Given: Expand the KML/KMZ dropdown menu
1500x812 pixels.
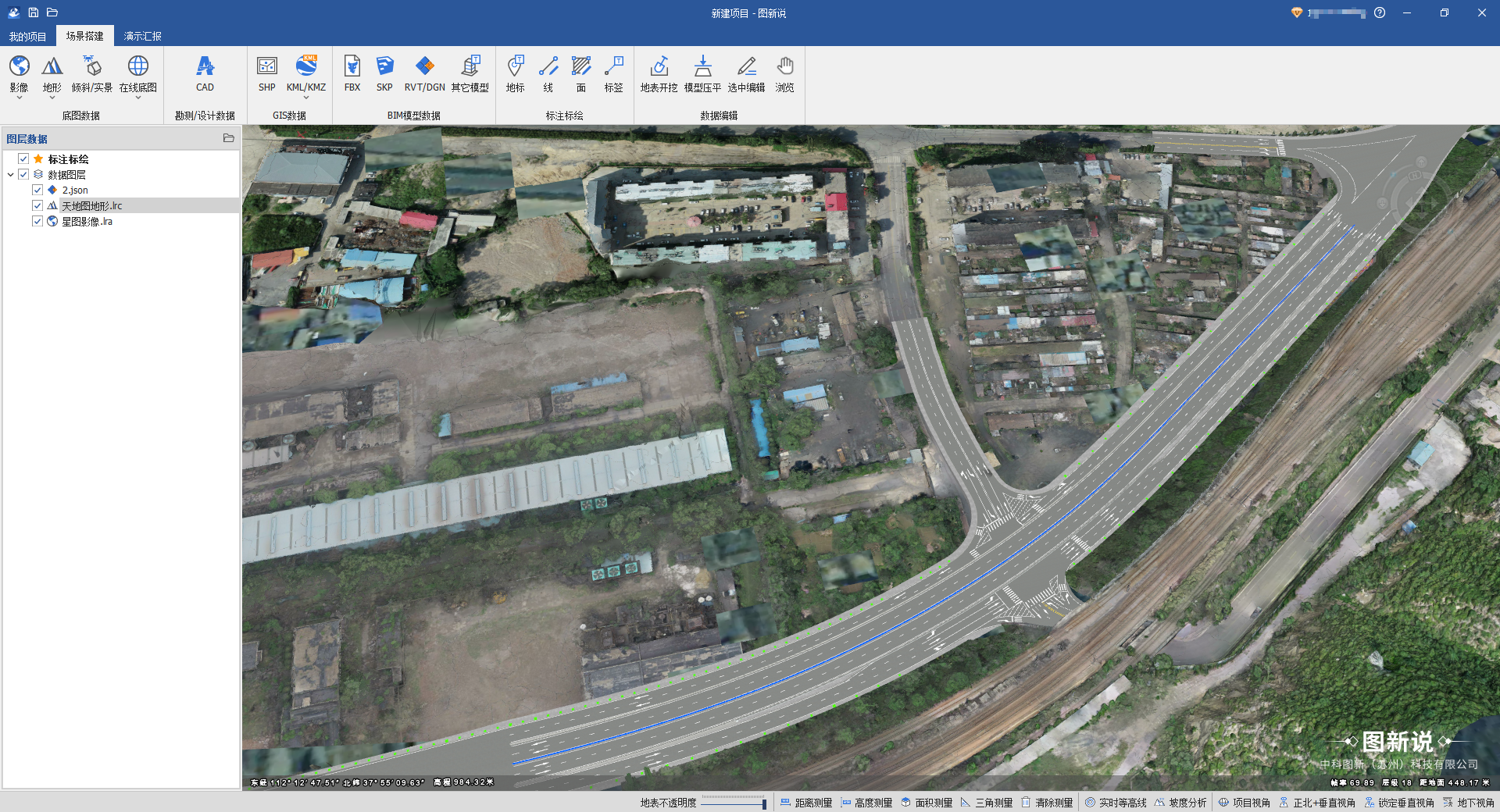Looking at the screenshot, I should click(306, 98).
